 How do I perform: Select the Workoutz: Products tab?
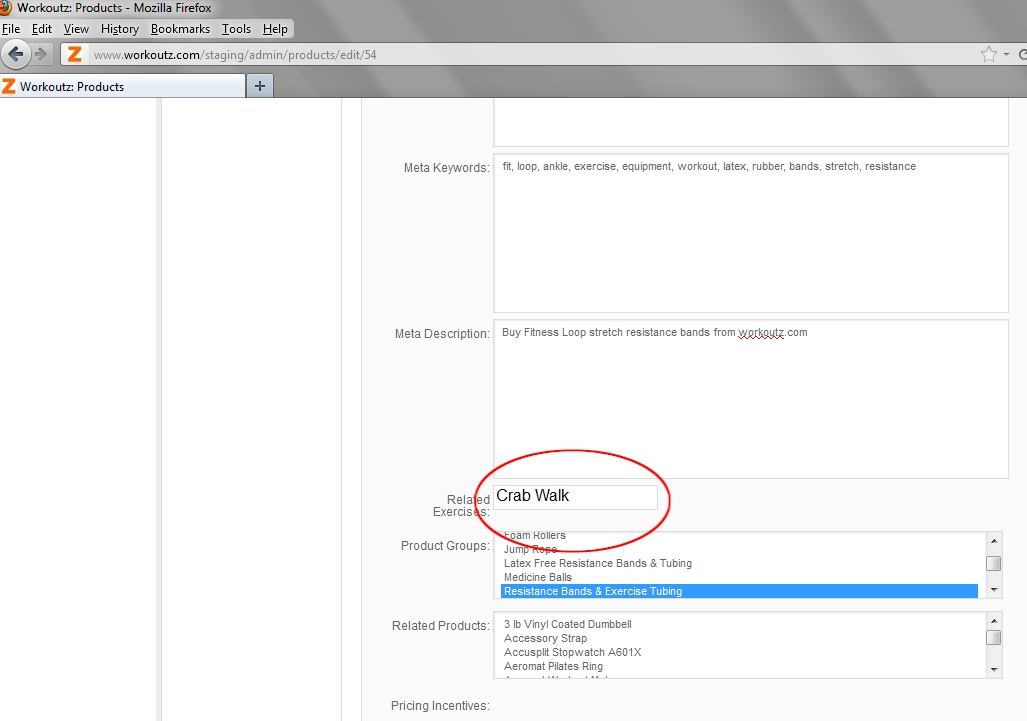click(122, 86)
